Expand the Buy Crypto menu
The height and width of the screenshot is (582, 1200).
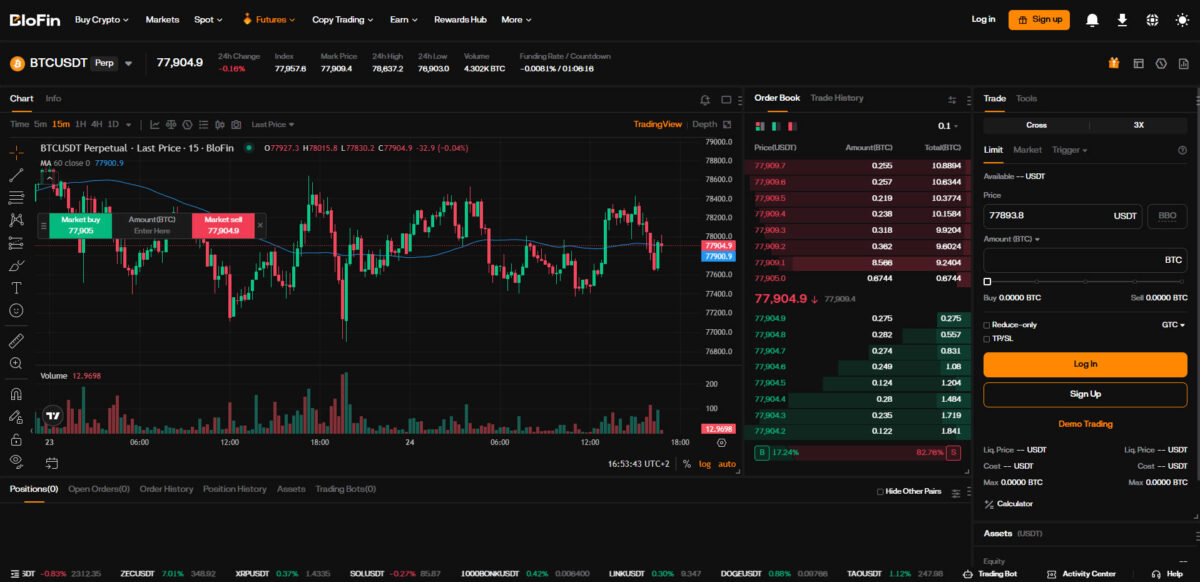click(x=102, y=19)
